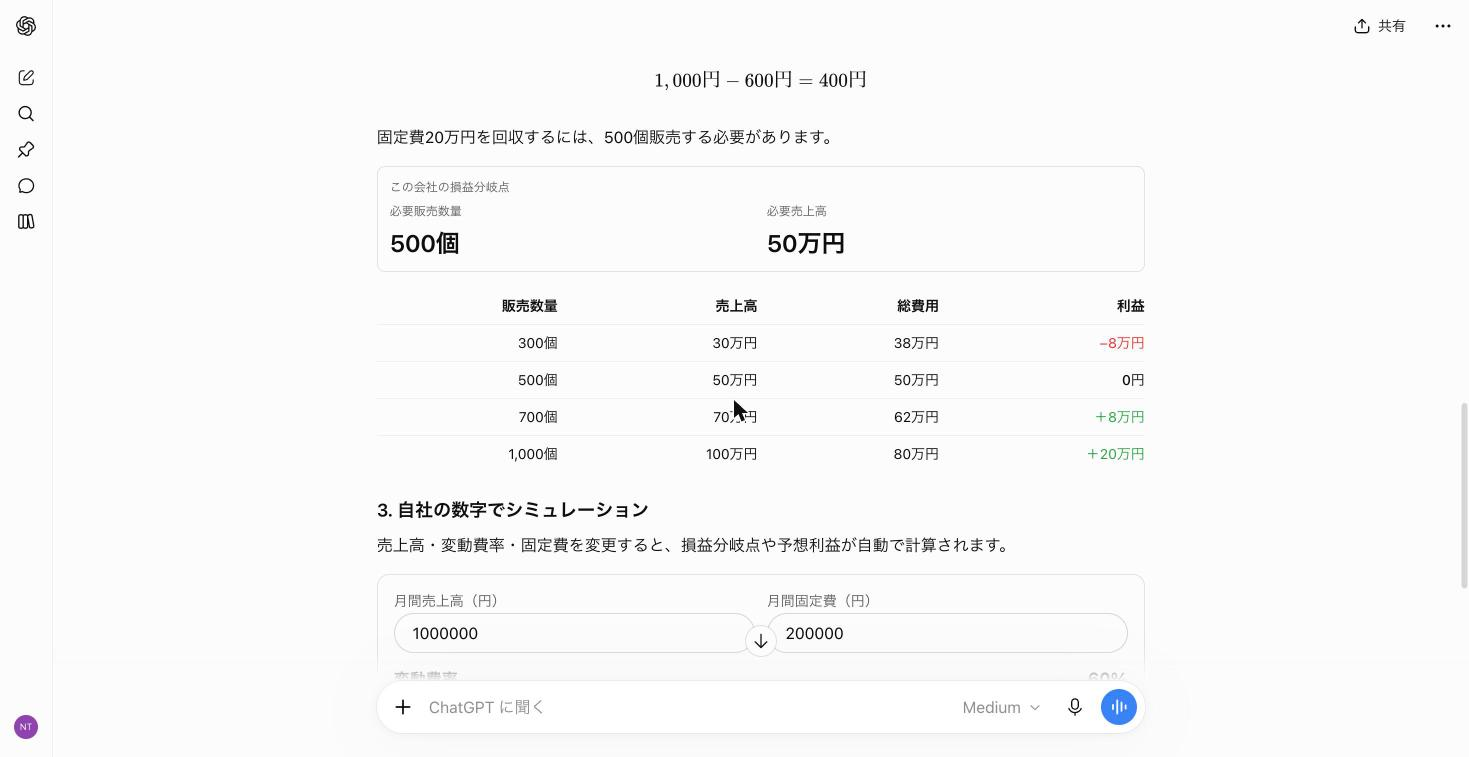Click the 必要販売数量 label
Image resolution: width=1469 pixels, height=757 pixels.
[x=425, y=211]
